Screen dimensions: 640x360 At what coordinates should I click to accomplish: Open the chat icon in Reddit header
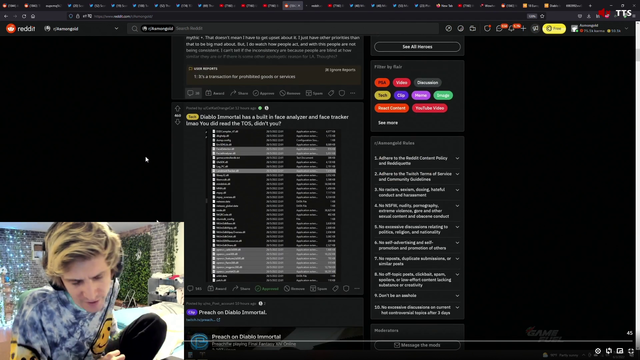[499, 29]
